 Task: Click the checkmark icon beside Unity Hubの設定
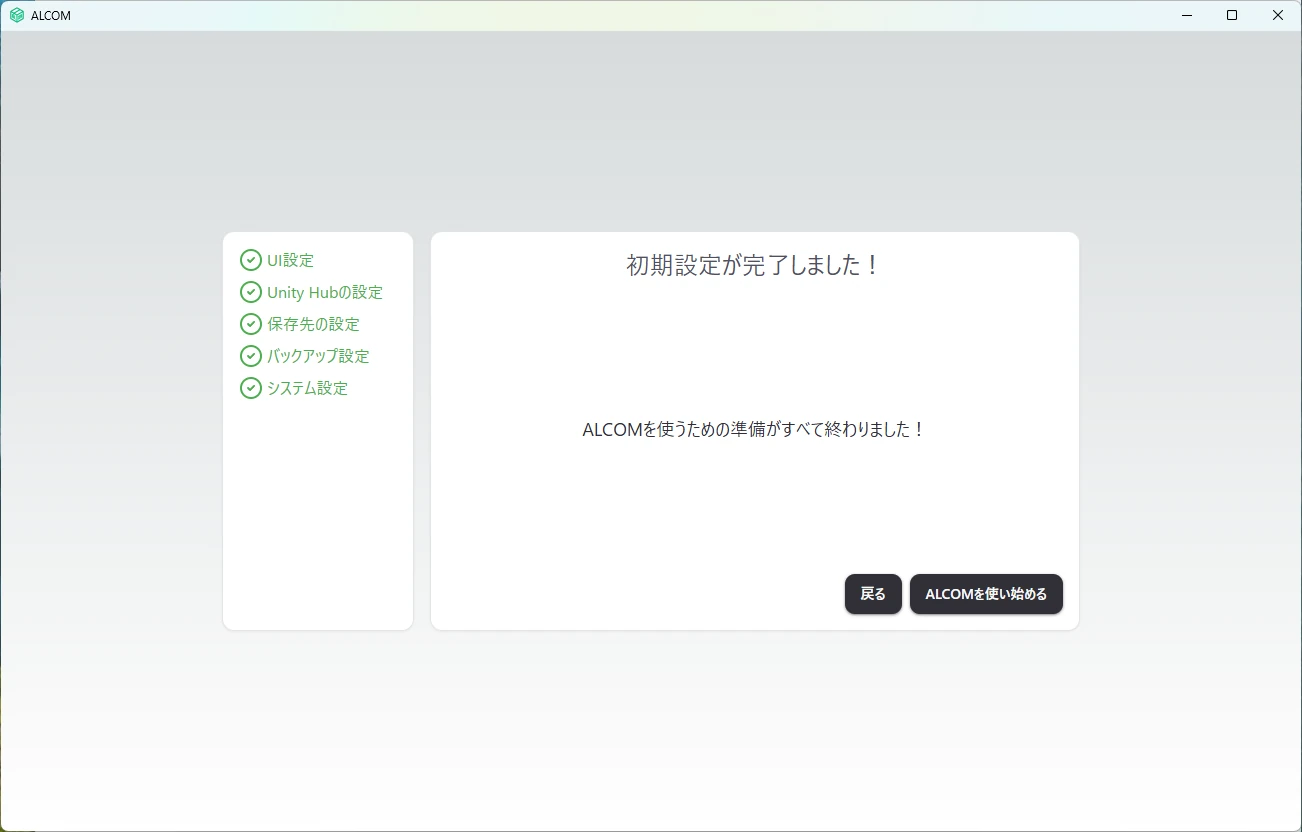coord(251,292)
